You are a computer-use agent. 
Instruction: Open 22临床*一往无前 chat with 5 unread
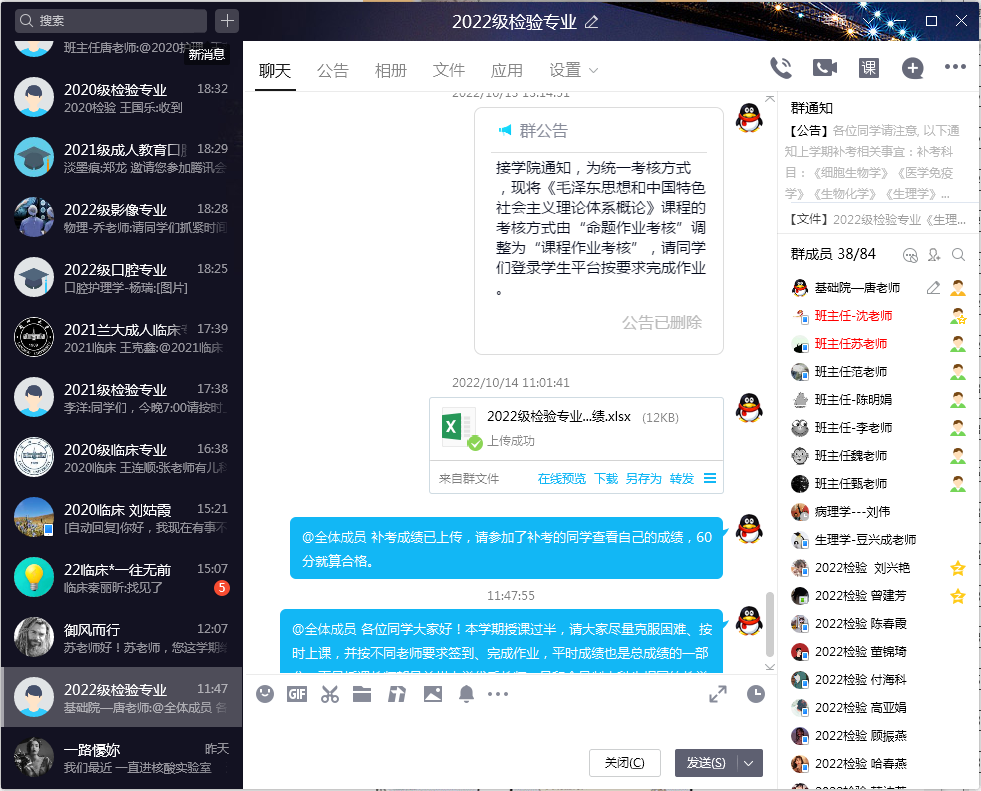[121, 578]
